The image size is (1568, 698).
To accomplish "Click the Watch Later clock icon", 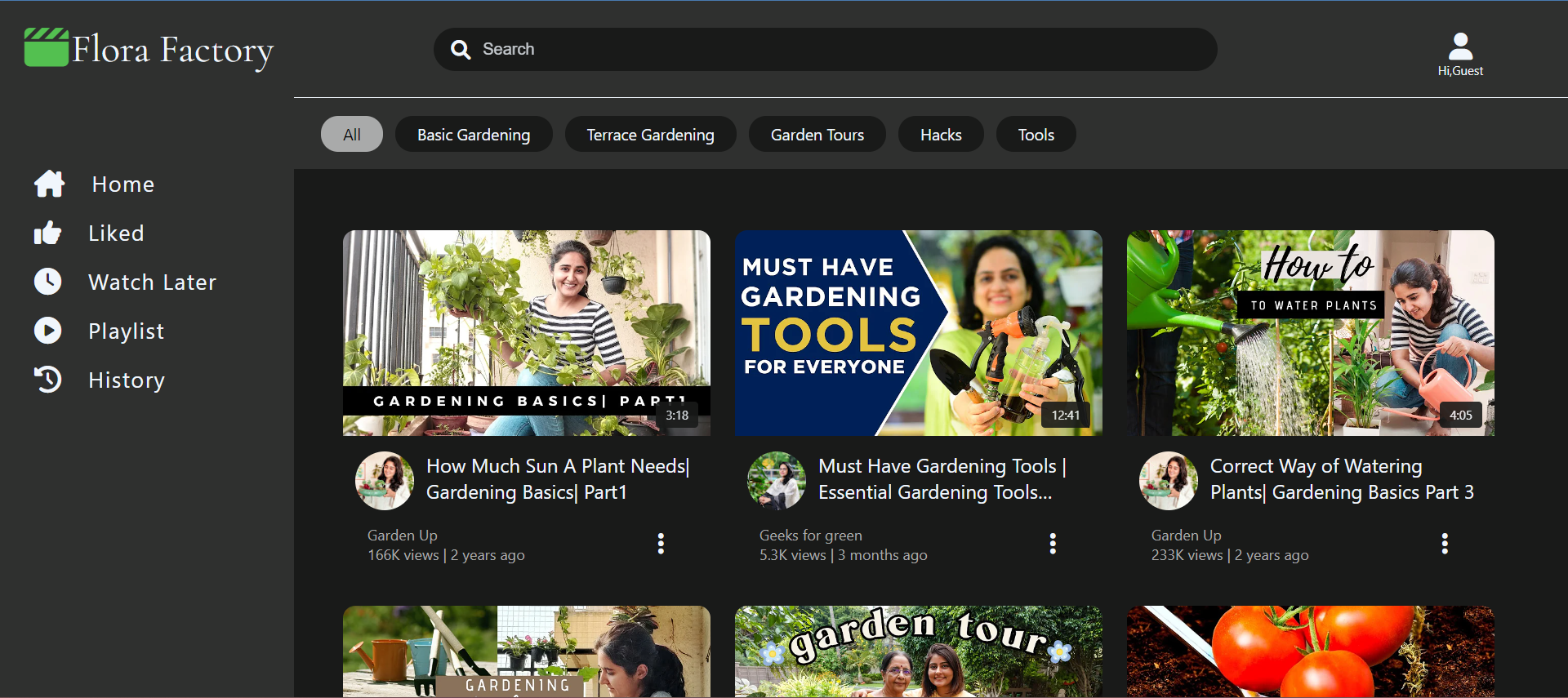I will [x=47, y=282].
